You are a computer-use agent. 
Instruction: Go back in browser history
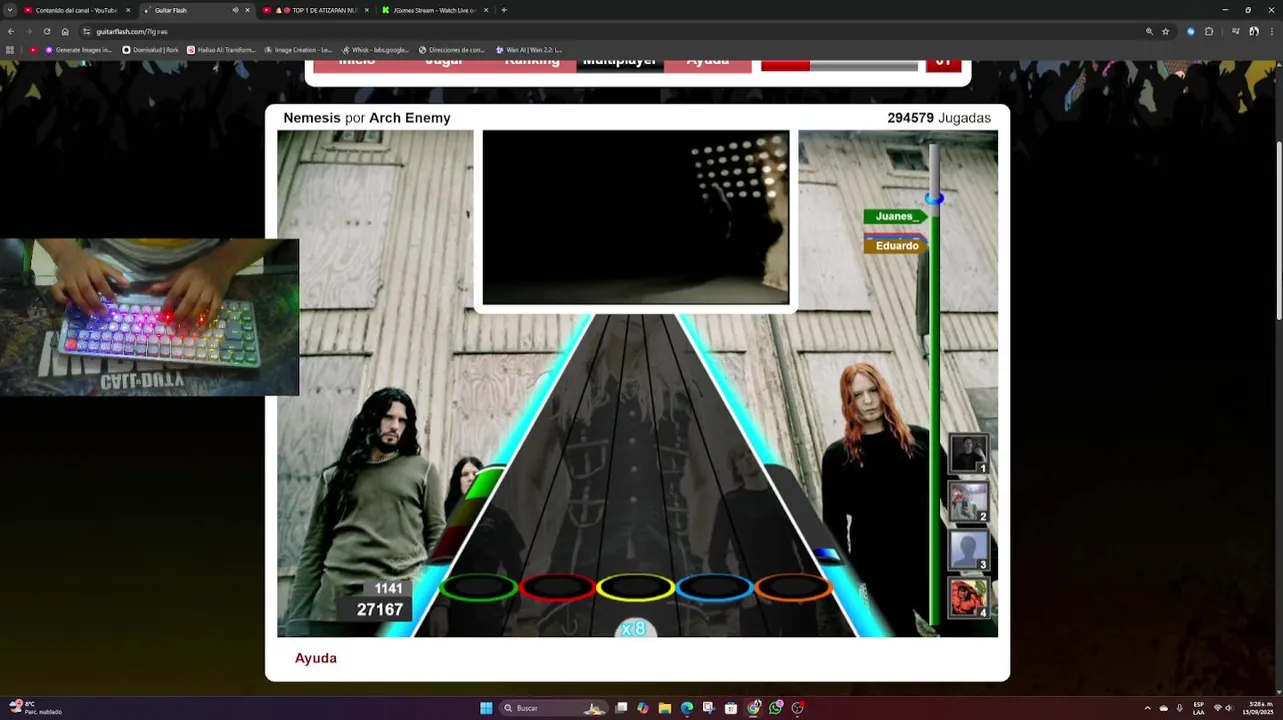tap(11, 31)
